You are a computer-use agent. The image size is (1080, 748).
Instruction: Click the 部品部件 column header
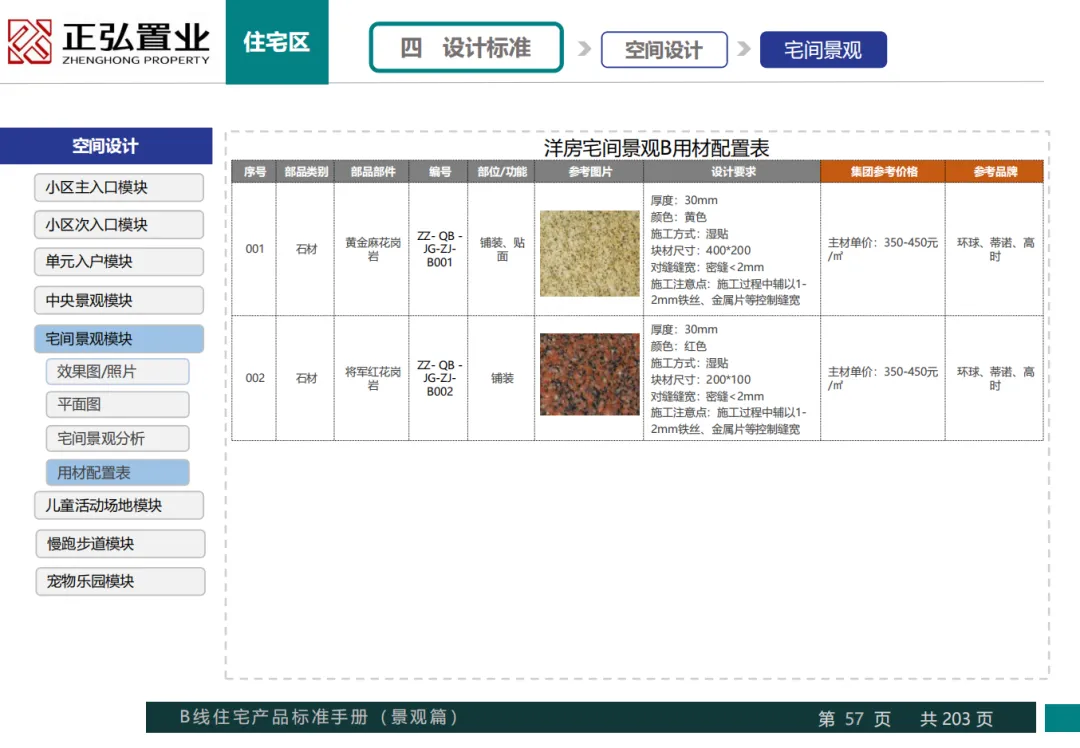[x=373, y=172]
